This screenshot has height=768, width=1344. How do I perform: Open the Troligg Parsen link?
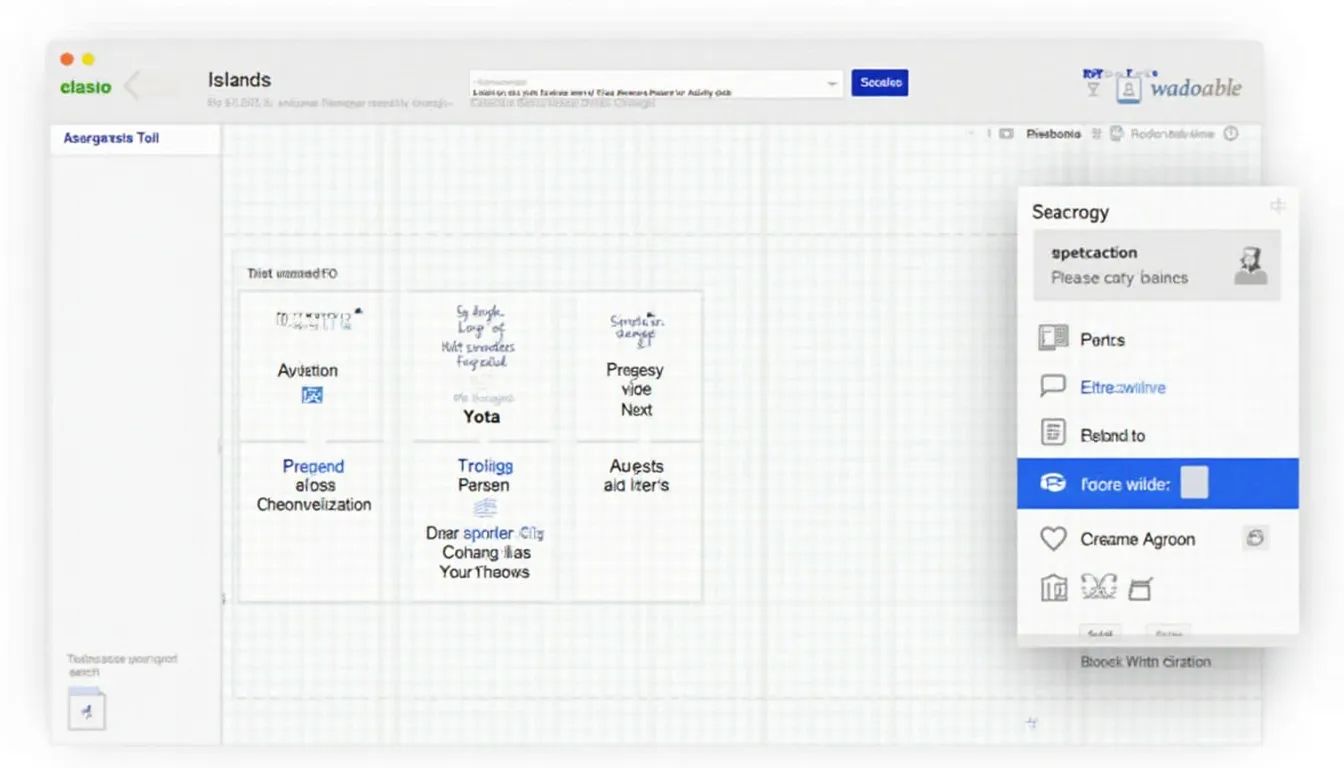[x=484, y=475]
